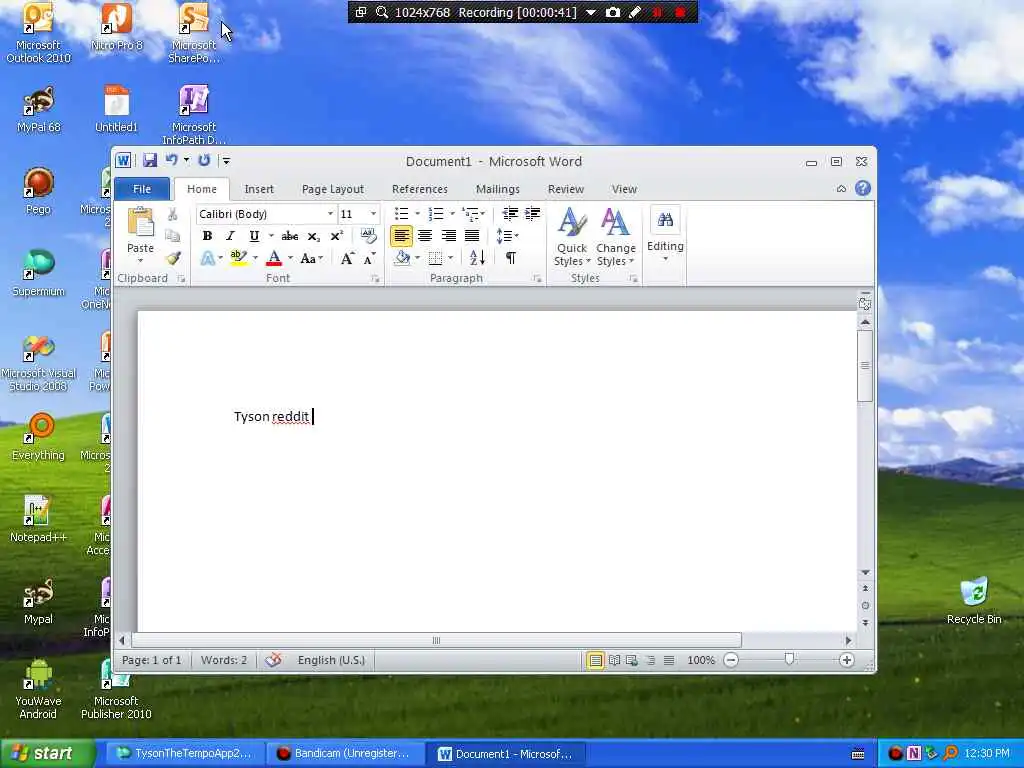Apply superscript formatting
The height and width of the screenshot is (768, 1024).
tap(336, 236)
